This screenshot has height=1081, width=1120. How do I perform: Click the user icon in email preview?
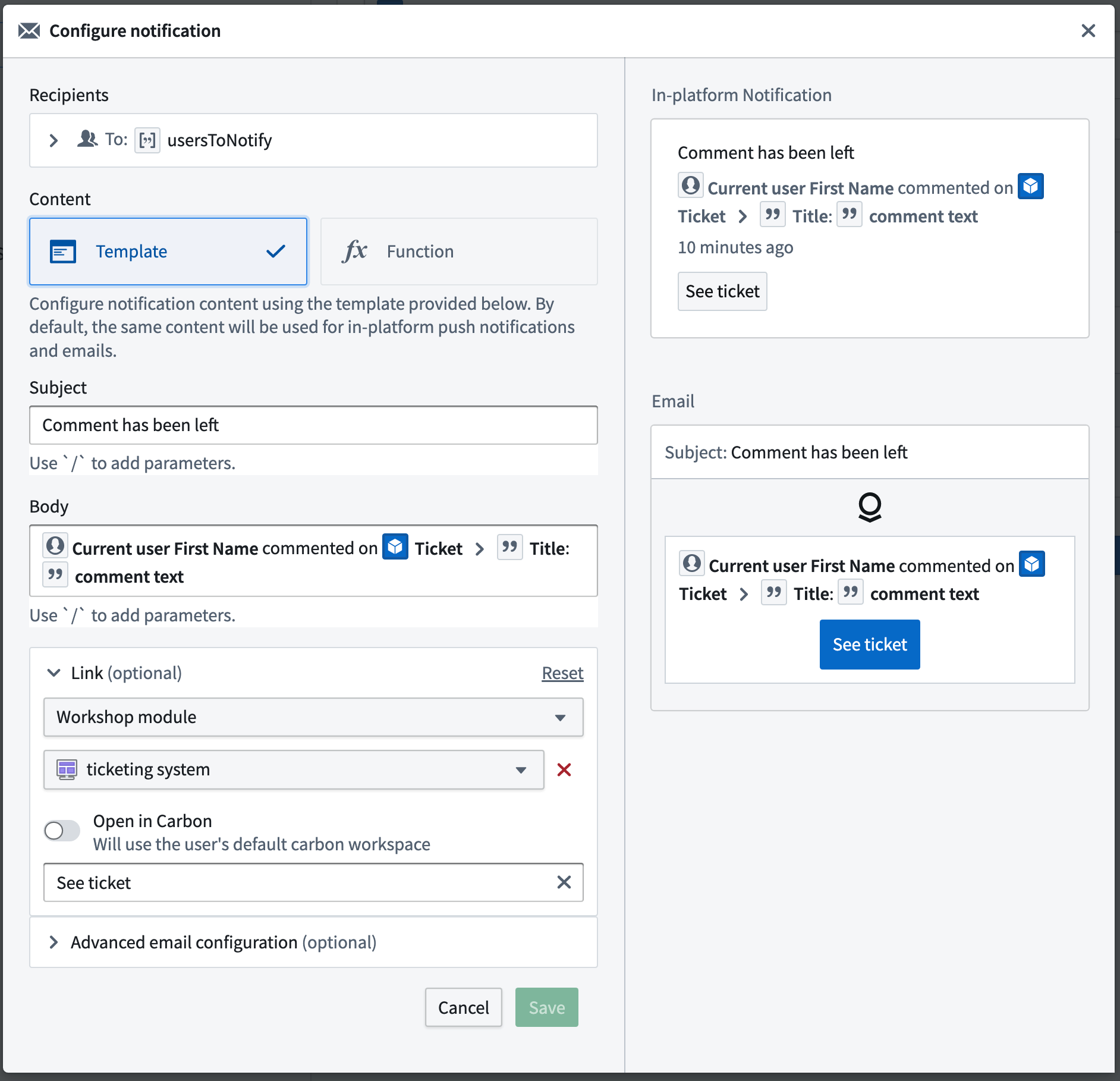pos(692,563)
